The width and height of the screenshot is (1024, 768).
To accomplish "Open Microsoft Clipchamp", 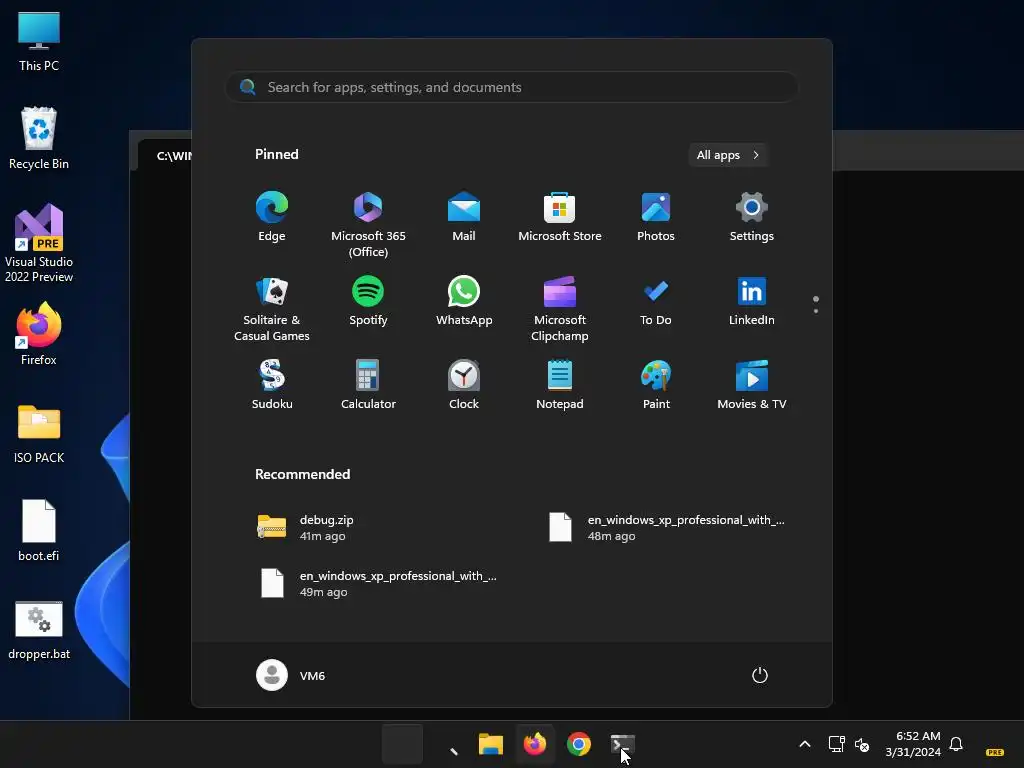I will (x=560, y=308).
